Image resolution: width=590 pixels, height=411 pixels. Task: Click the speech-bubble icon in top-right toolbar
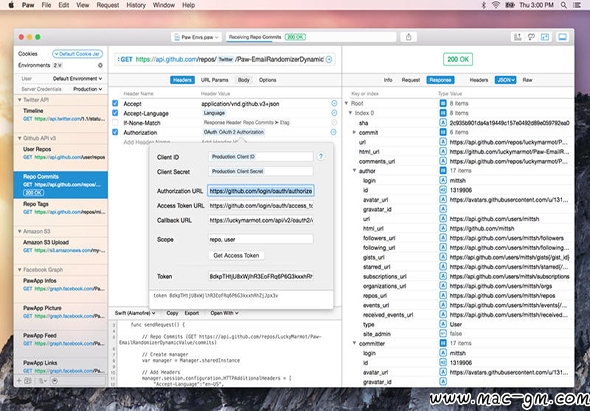pos(531,37)
